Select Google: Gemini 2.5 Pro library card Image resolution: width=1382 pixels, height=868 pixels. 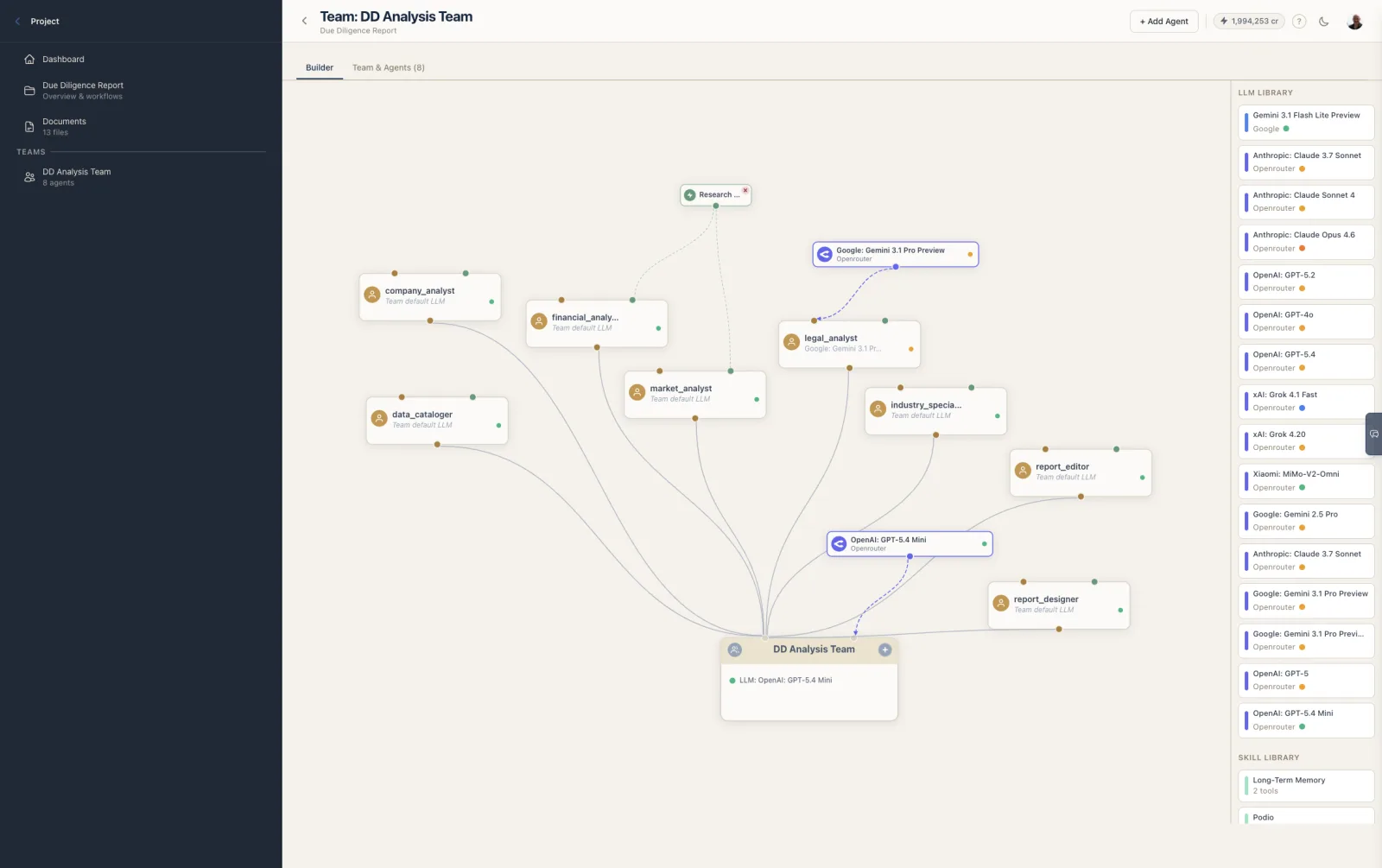click(1306, 521)
